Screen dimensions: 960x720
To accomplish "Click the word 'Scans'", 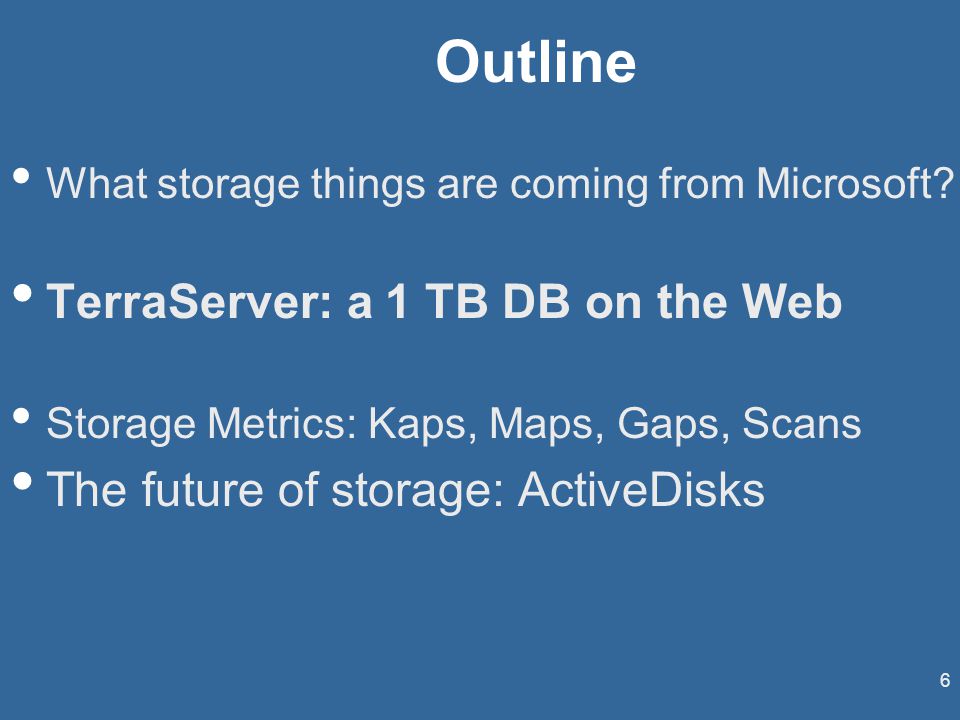I will [801, 423].
